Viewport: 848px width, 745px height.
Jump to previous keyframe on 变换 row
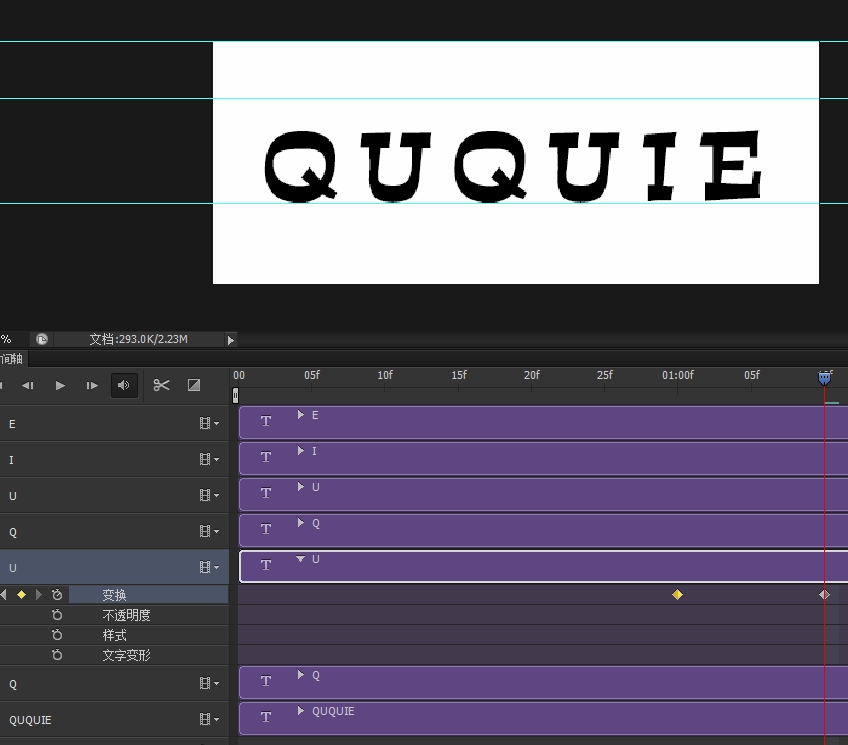[4, 595]
